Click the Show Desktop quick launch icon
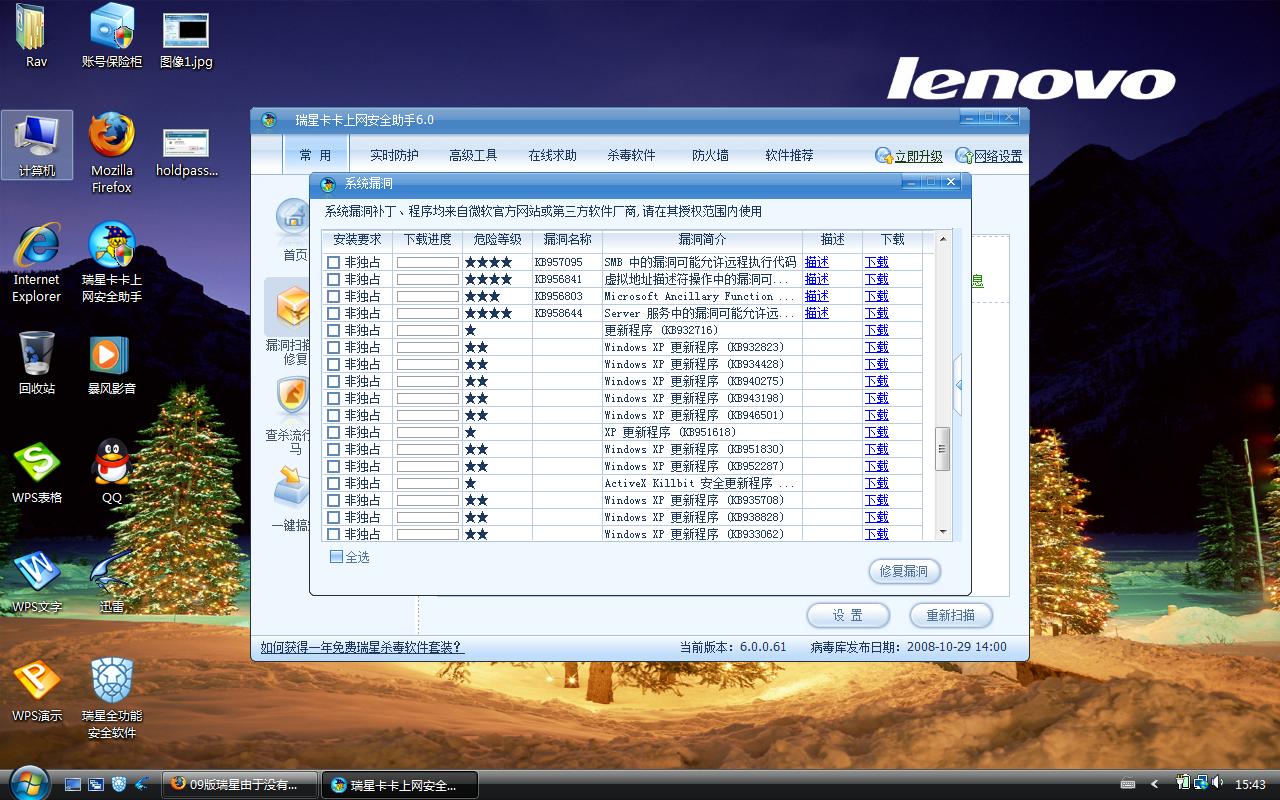The height and width of the screenshot is (800, 1280). (x=73, y=784)
